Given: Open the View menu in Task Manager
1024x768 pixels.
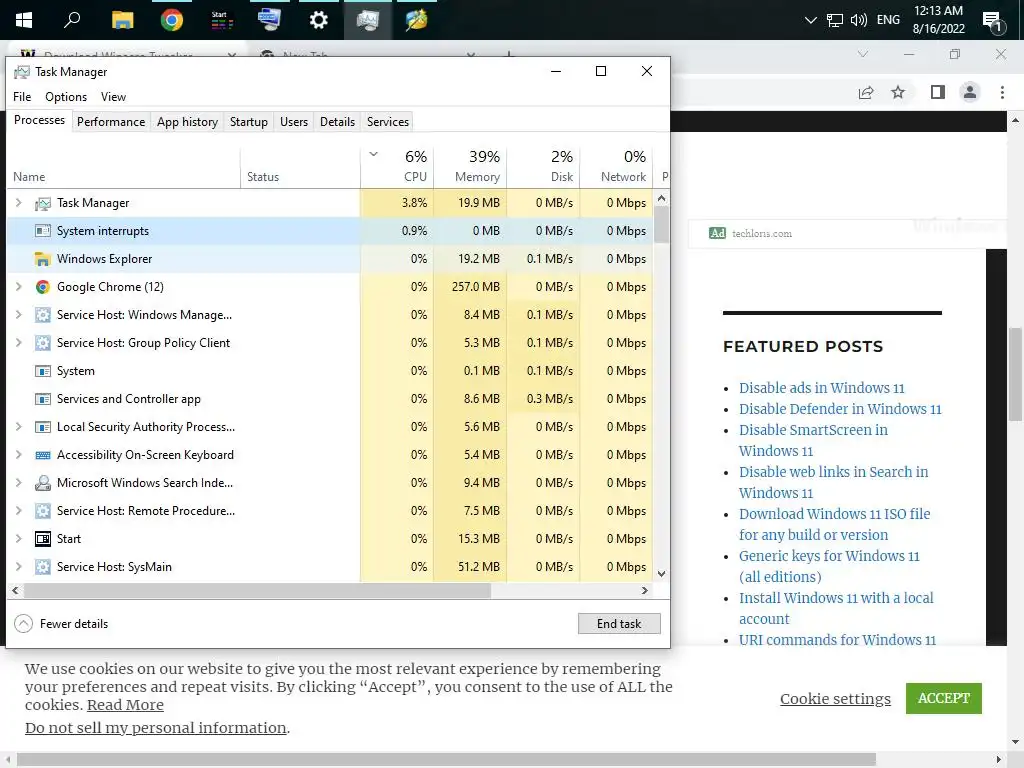Looking at the screenshot, I should [113, 97].
